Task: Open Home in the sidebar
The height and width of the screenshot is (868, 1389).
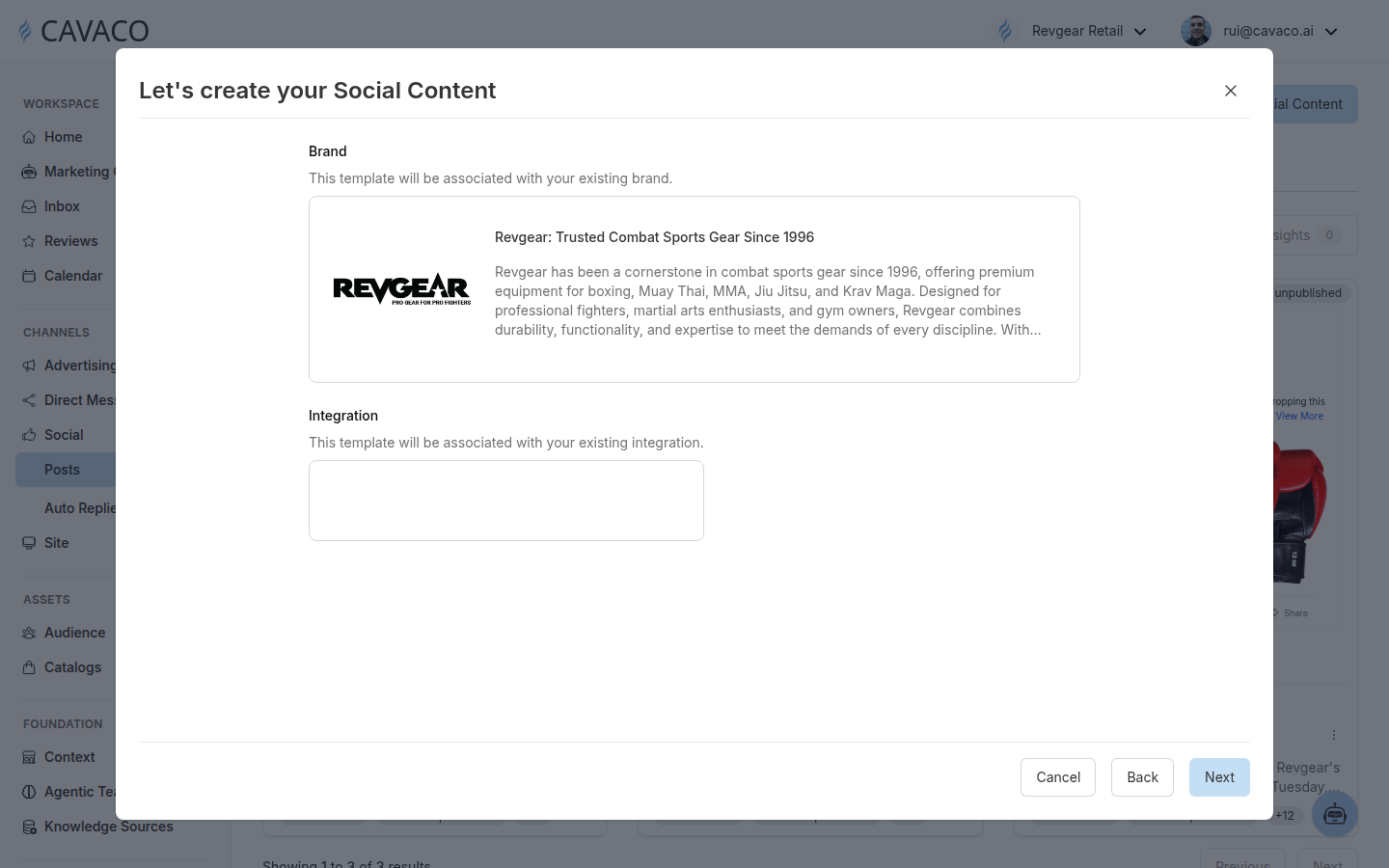Action: tap(63, 137)
